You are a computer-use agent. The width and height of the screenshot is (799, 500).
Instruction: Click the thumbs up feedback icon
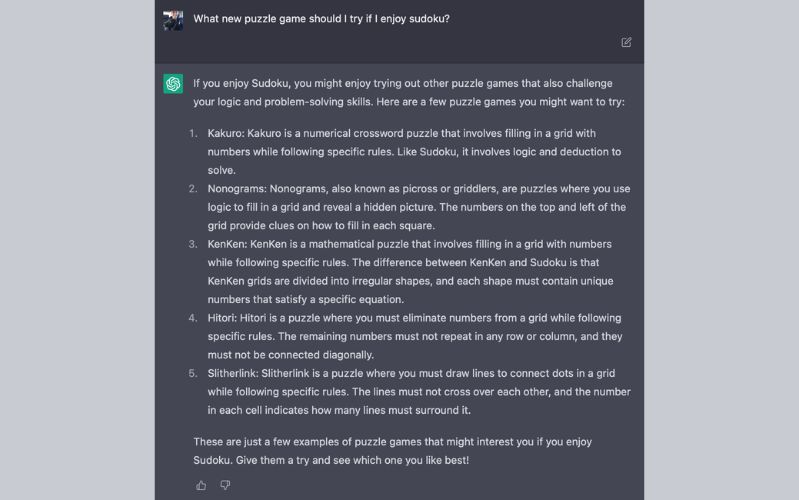pos(201,485)
